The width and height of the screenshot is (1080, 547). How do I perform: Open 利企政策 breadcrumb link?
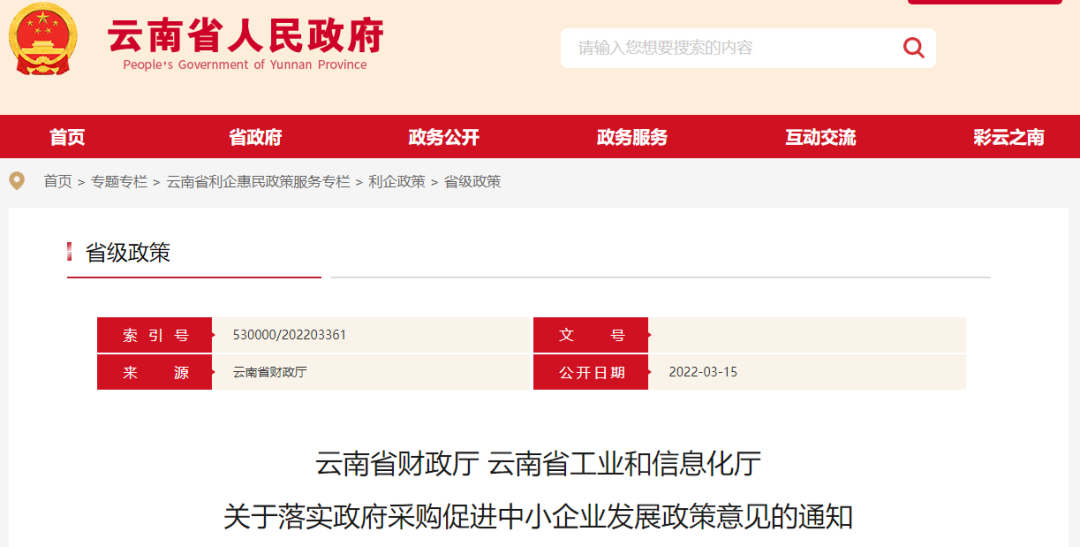(397, 181)
